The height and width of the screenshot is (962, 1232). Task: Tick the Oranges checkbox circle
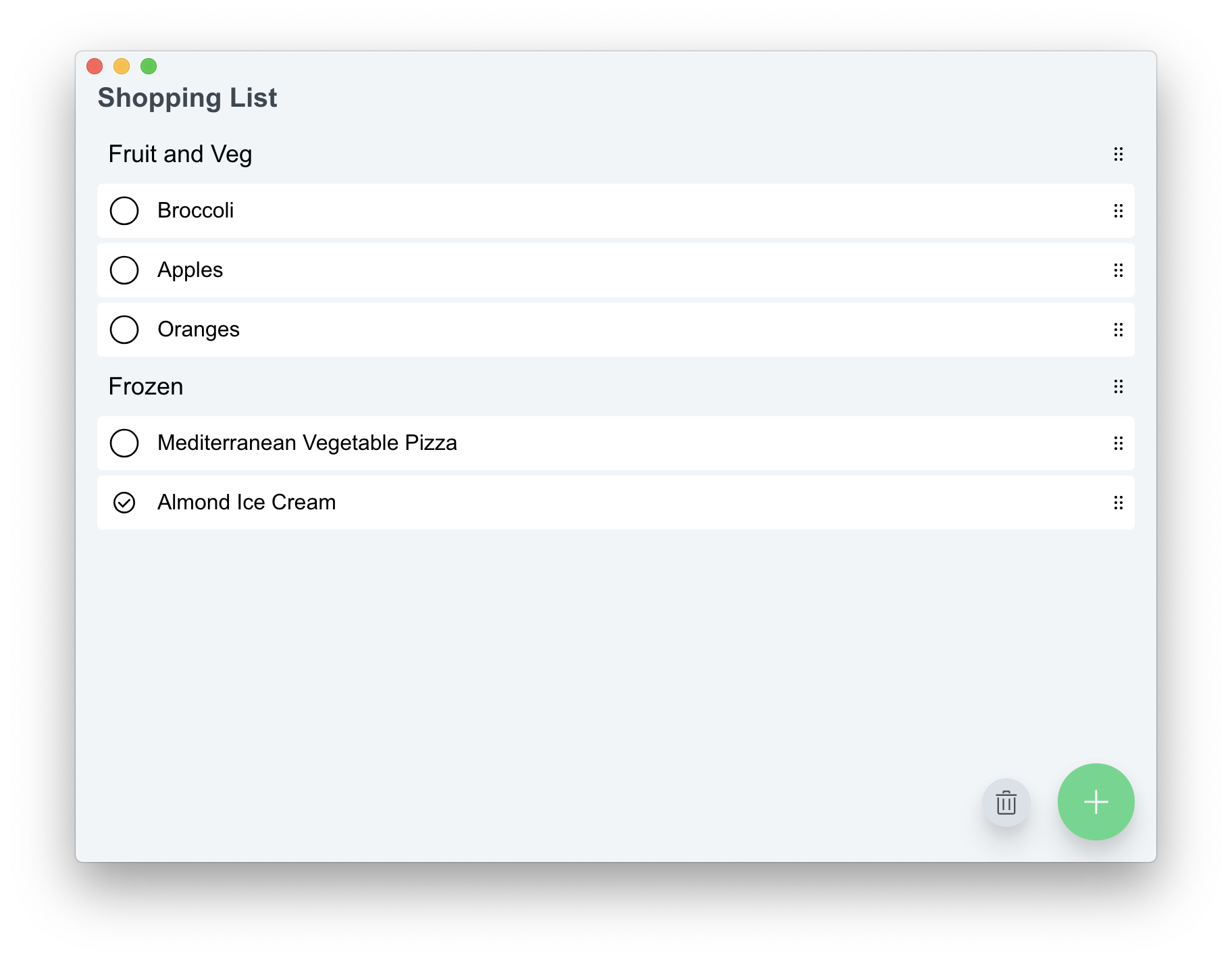click(x=124, y=330)
